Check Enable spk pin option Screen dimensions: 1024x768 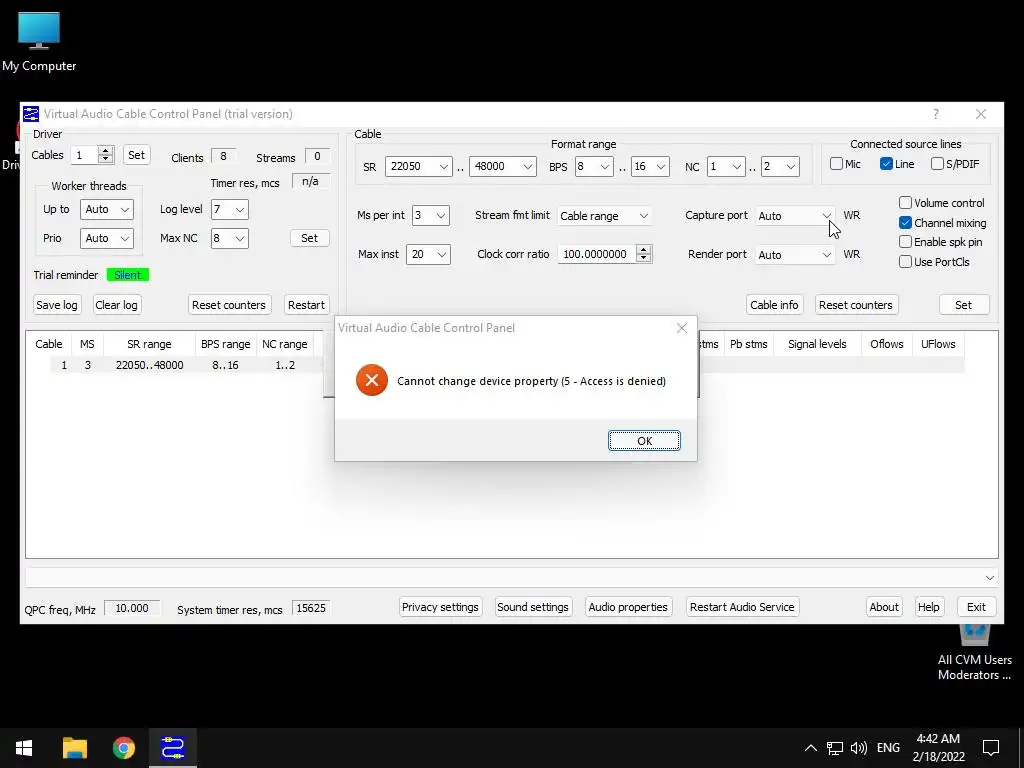[x=905, y=242]
